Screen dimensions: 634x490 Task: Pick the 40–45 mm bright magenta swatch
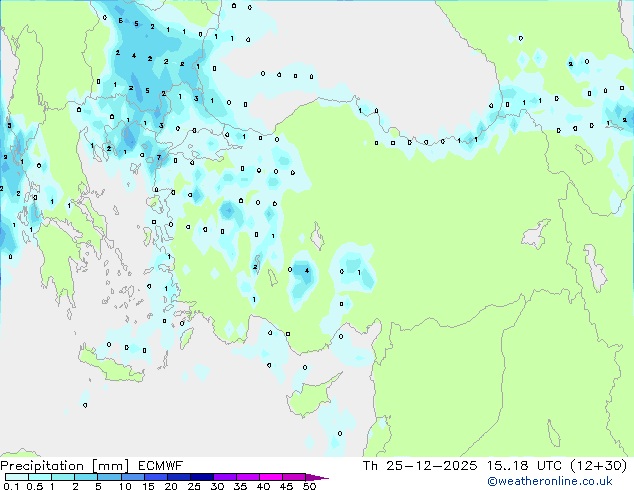271,477
